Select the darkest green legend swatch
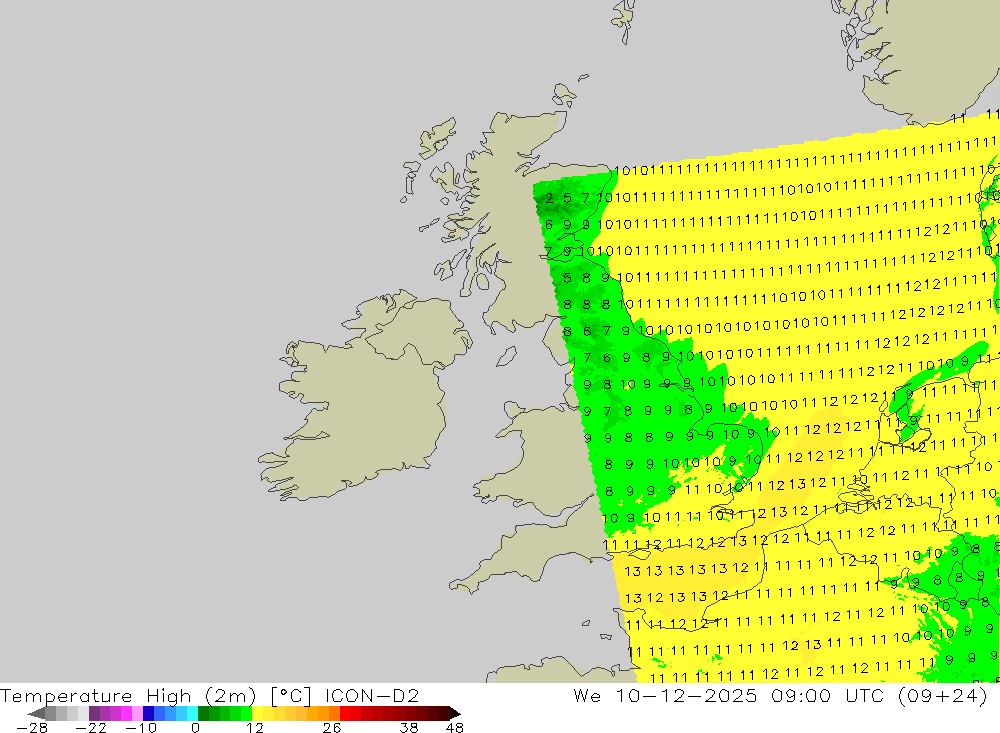This screenshot has width=1000, height=733. point(203,713)
